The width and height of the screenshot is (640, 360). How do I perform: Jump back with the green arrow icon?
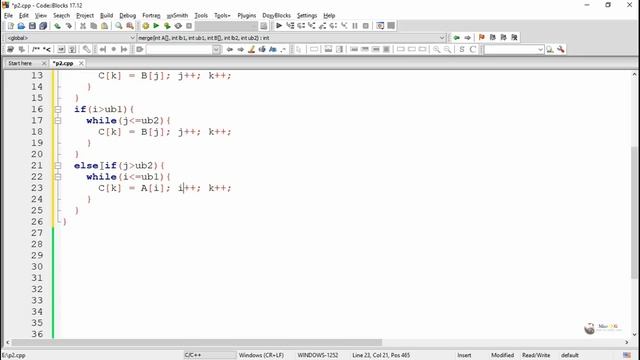coord(456,38)
